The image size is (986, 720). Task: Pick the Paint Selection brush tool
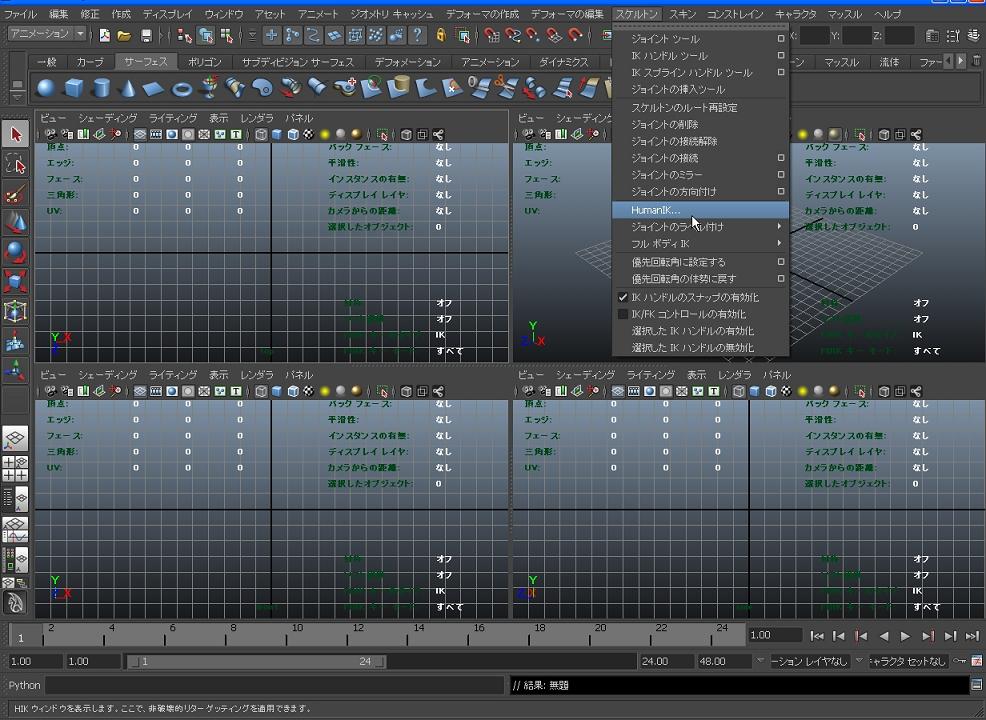click(15, 193)
